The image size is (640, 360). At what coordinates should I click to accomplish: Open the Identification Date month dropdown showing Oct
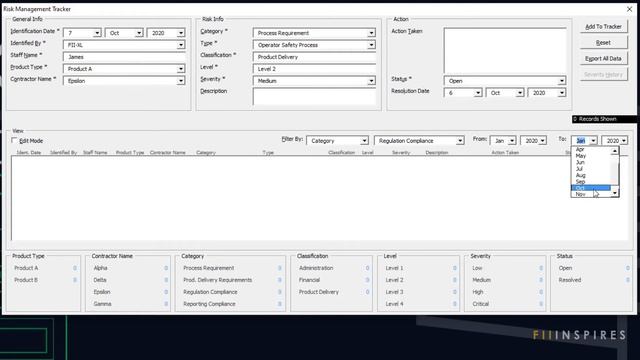pos(139,33)
